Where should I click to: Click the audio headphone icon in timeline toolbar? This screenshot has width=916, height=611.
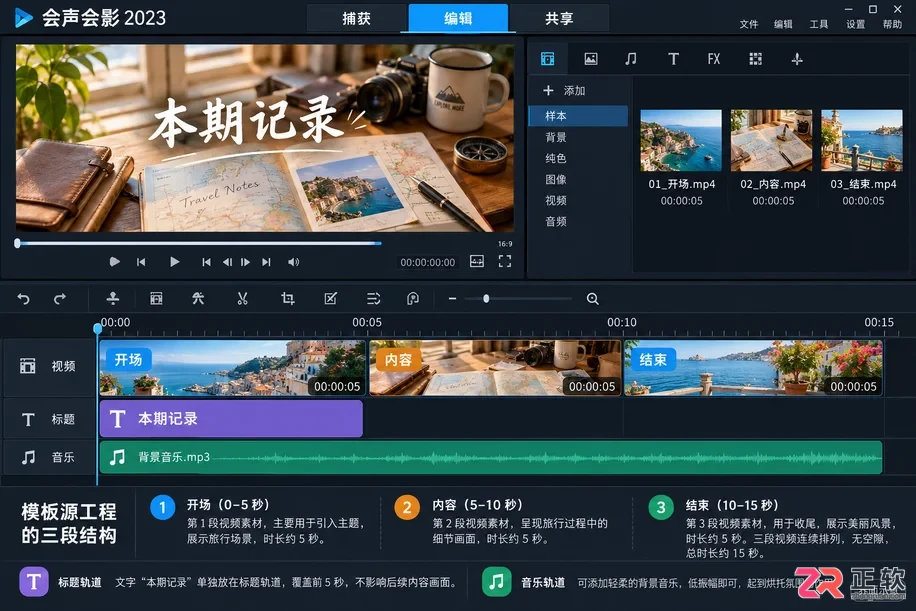coord(413,298)
